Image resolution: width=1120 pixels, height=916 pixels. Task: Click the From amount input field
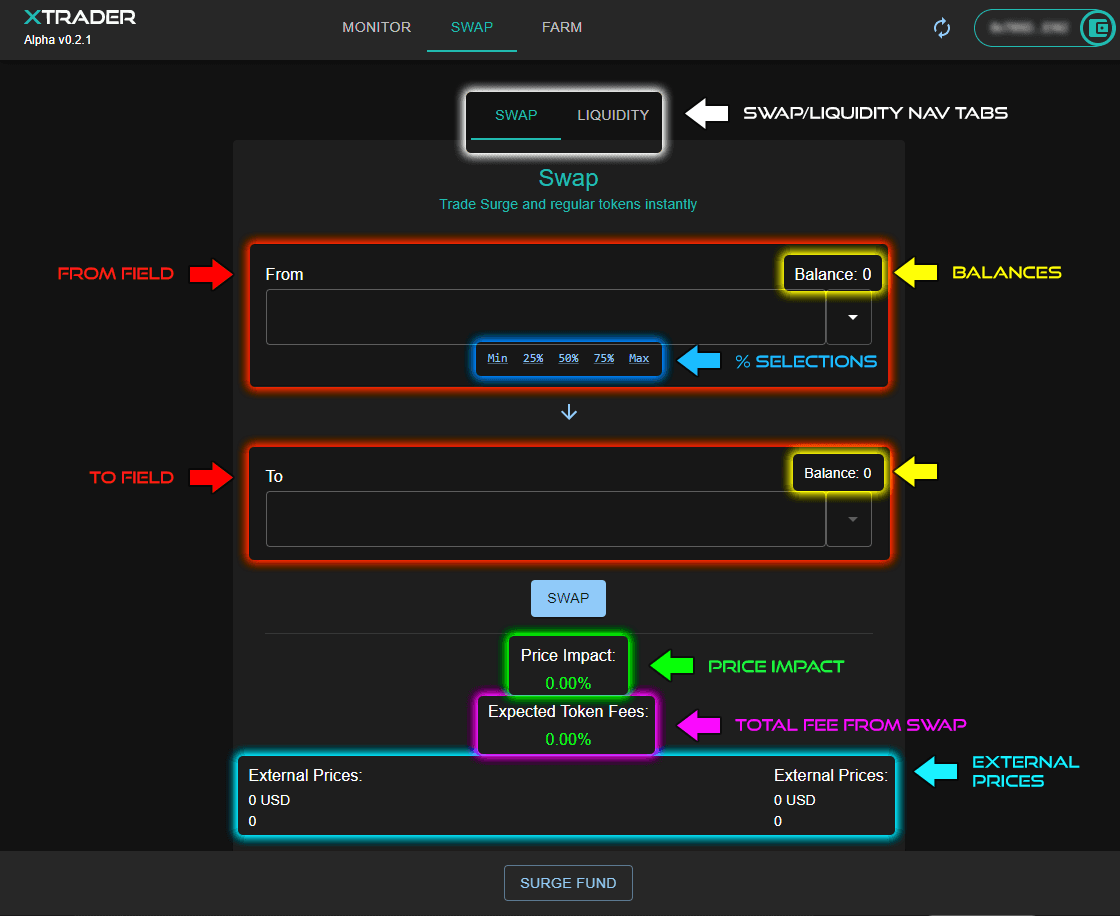(x=546, y=317)
